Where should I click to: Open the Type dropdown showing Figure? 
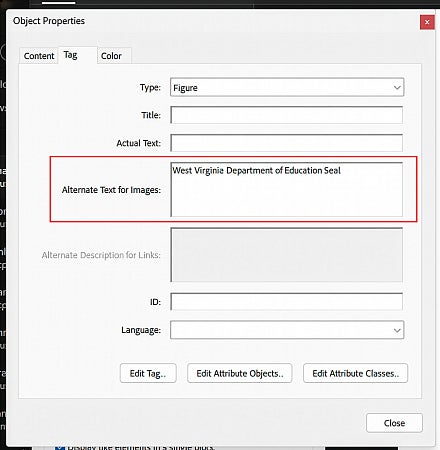287,87
